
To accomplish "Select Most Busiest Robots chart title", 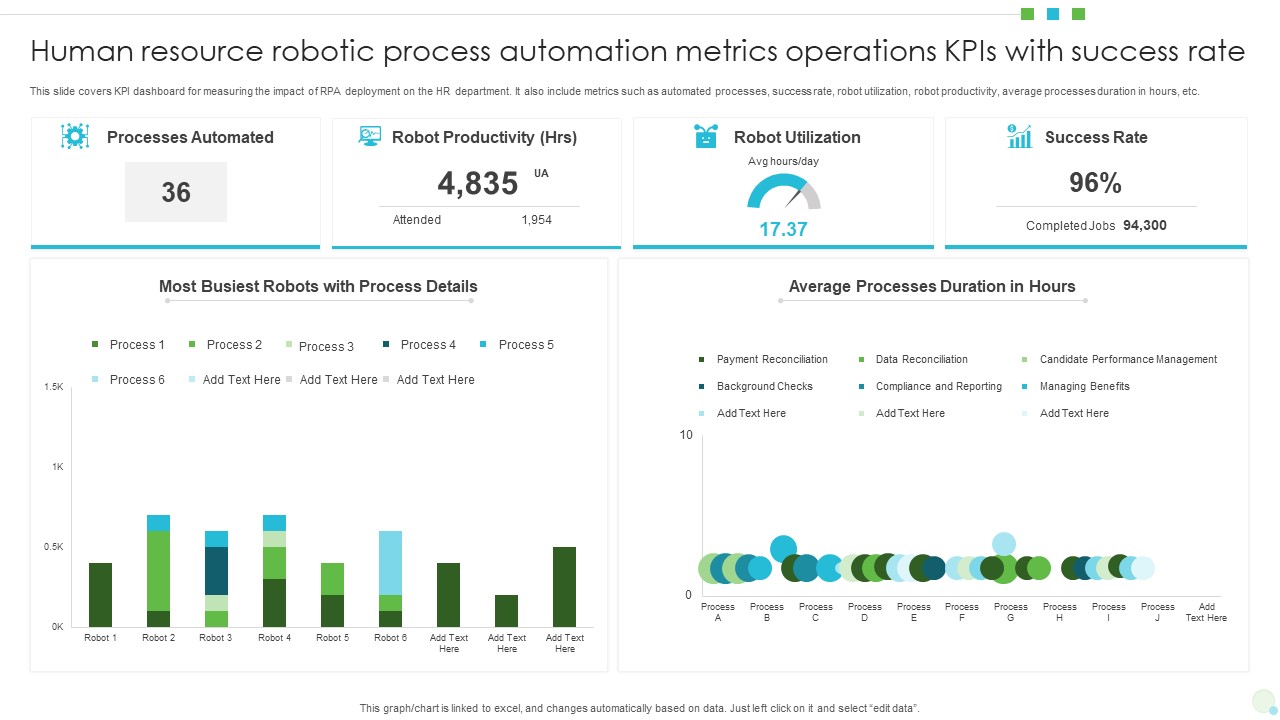I will tap(318, 287).
